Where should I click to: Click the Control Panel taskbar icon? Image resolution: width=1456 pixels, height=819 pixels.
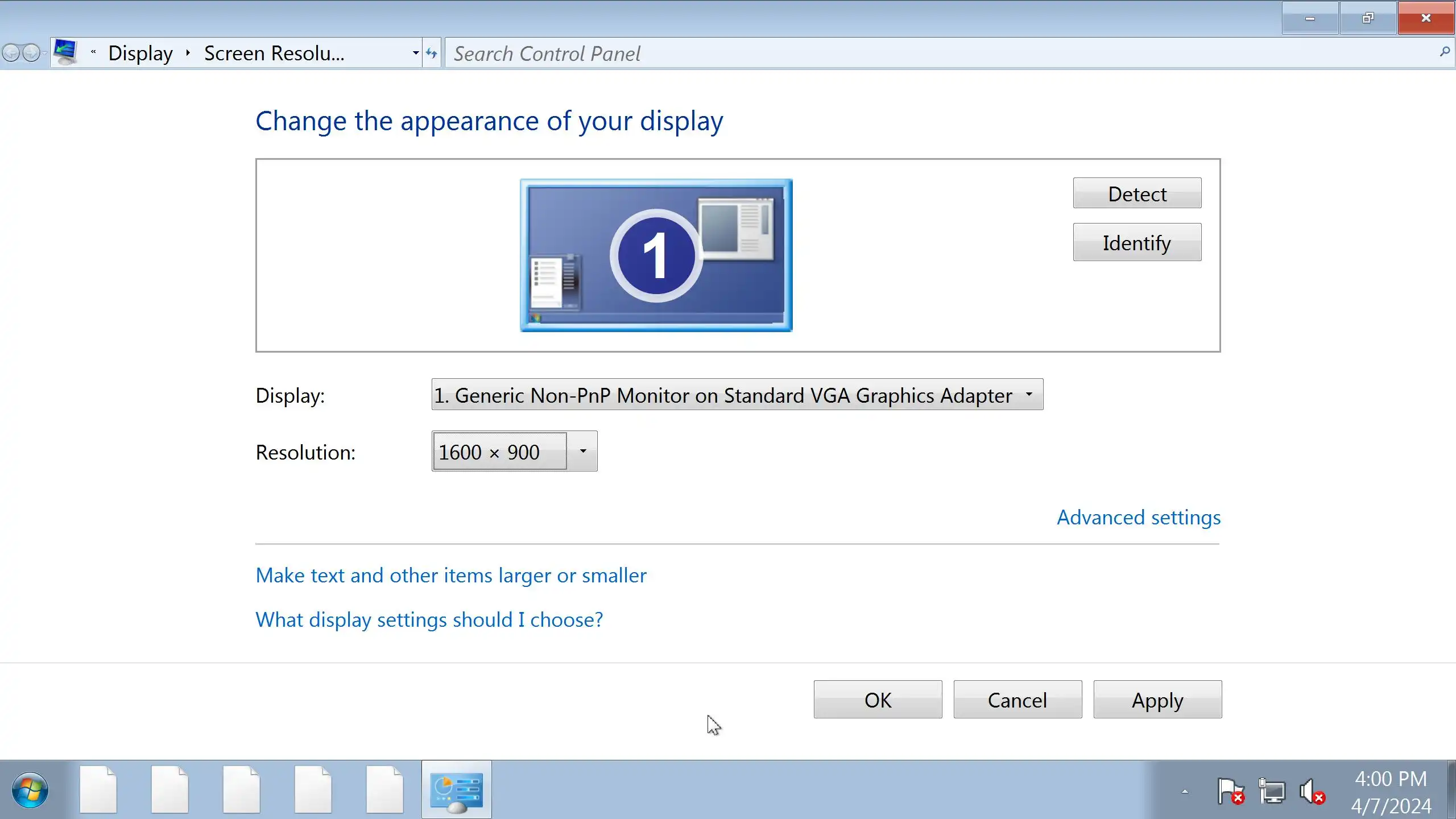[x=456, y=790]
